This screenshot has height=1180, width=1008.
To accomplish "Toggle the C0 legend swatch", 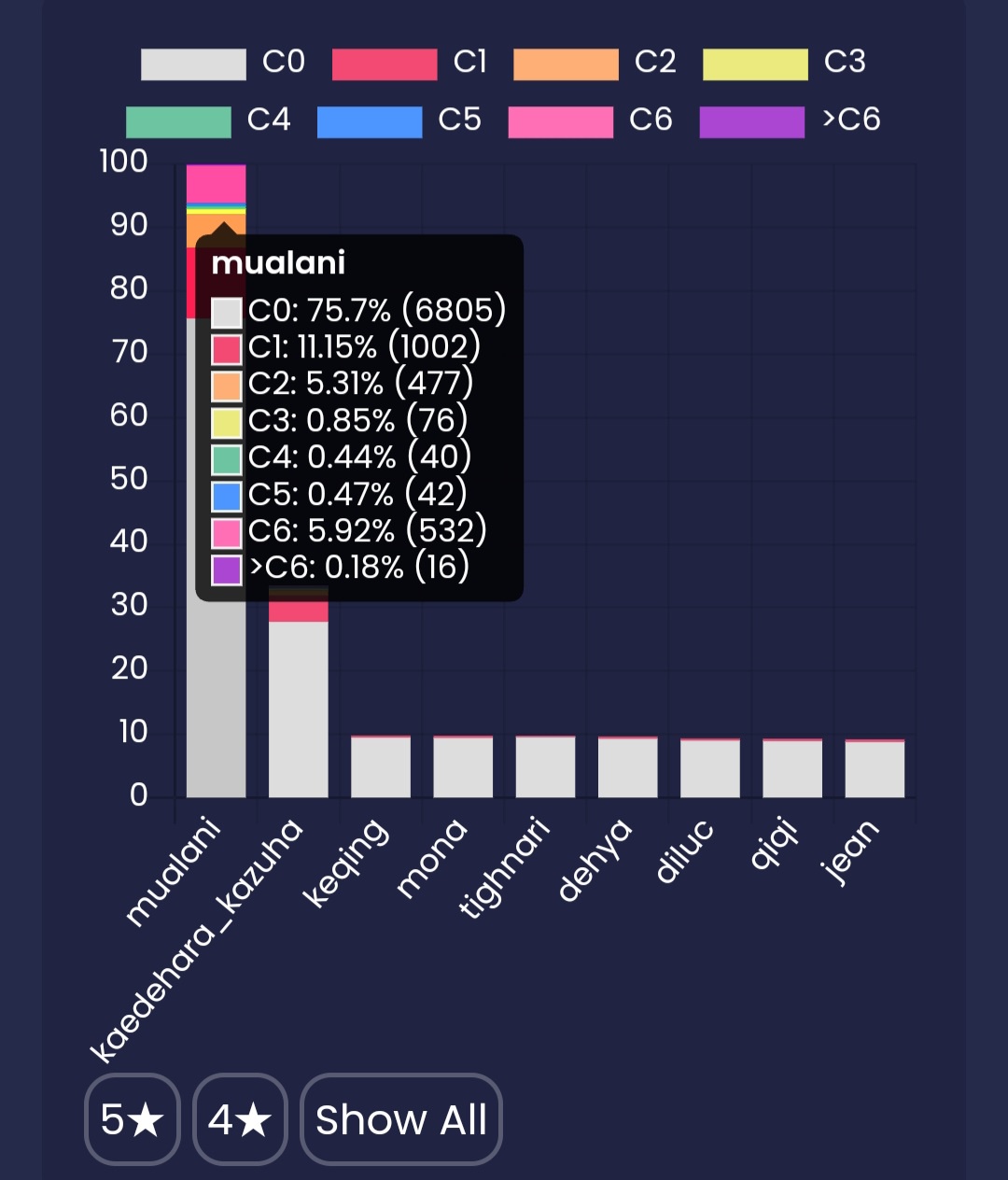I will (193, 64).
